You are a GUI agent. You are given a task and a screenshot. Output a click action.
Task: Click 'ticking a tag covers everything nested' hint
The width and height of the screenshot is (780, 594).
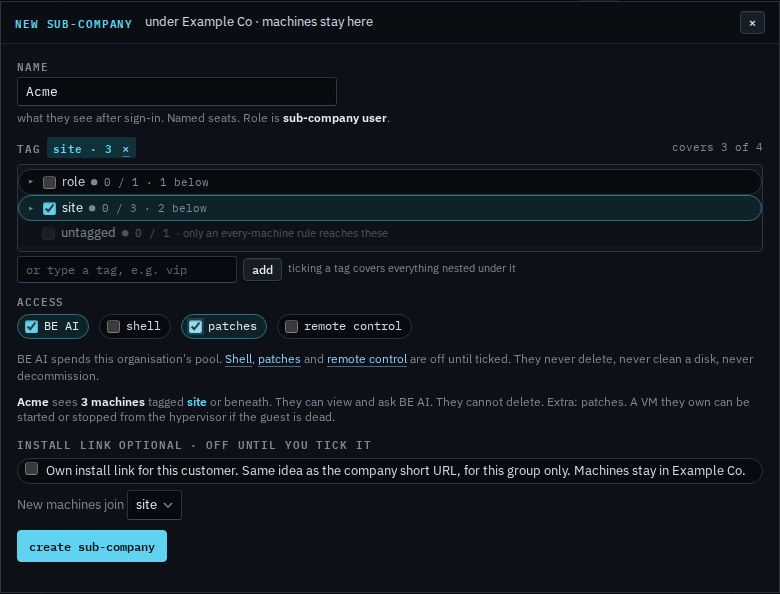point(401,269)
